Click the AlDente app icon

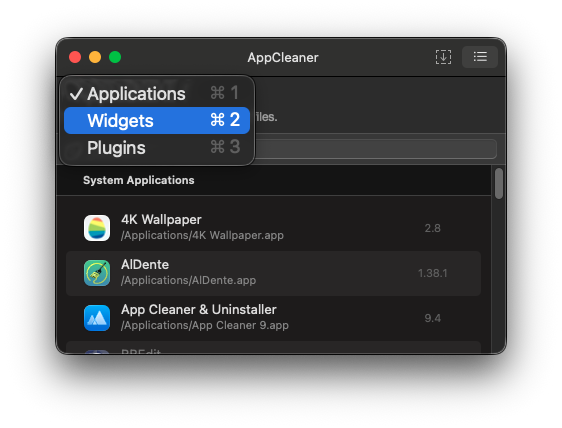tap(97, 273)
